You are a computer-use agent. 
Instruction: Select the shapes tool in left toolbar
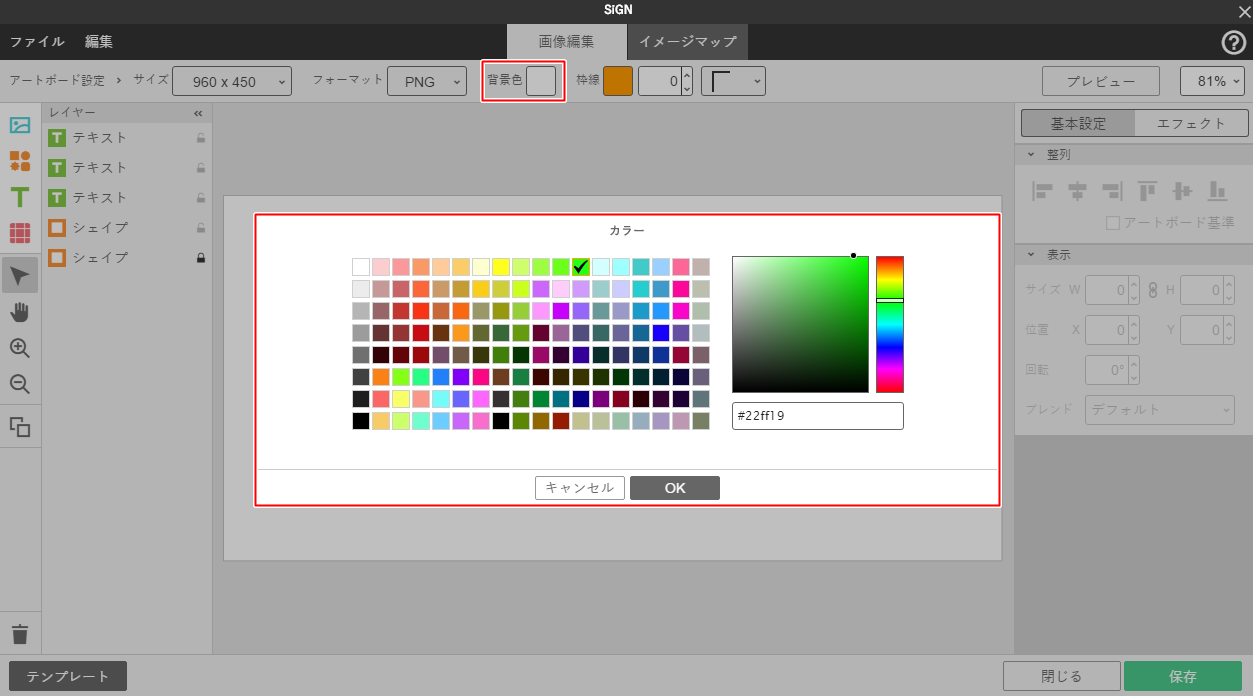[x=20, y=161]
